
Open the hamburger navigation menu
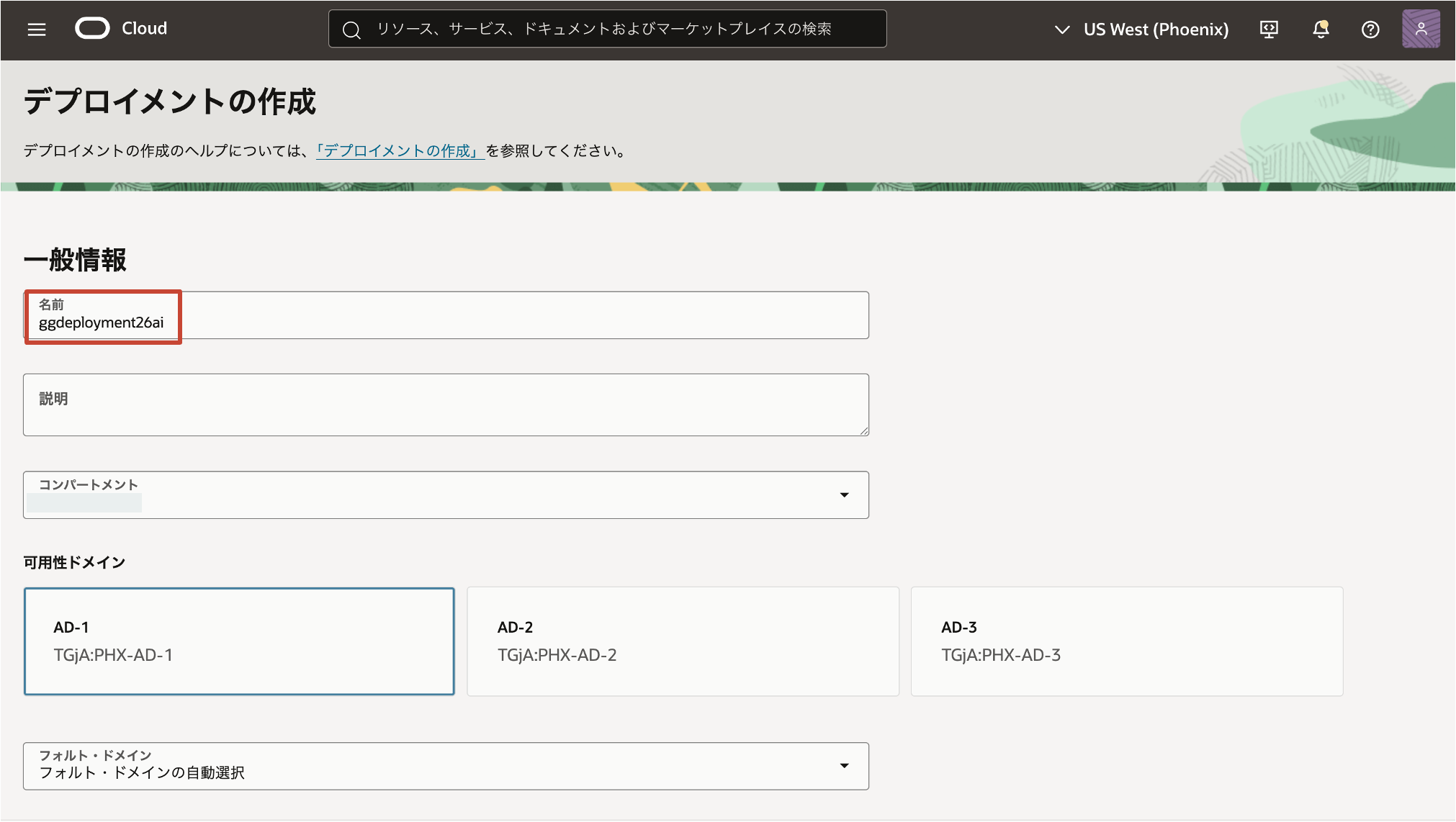point(37,30)
